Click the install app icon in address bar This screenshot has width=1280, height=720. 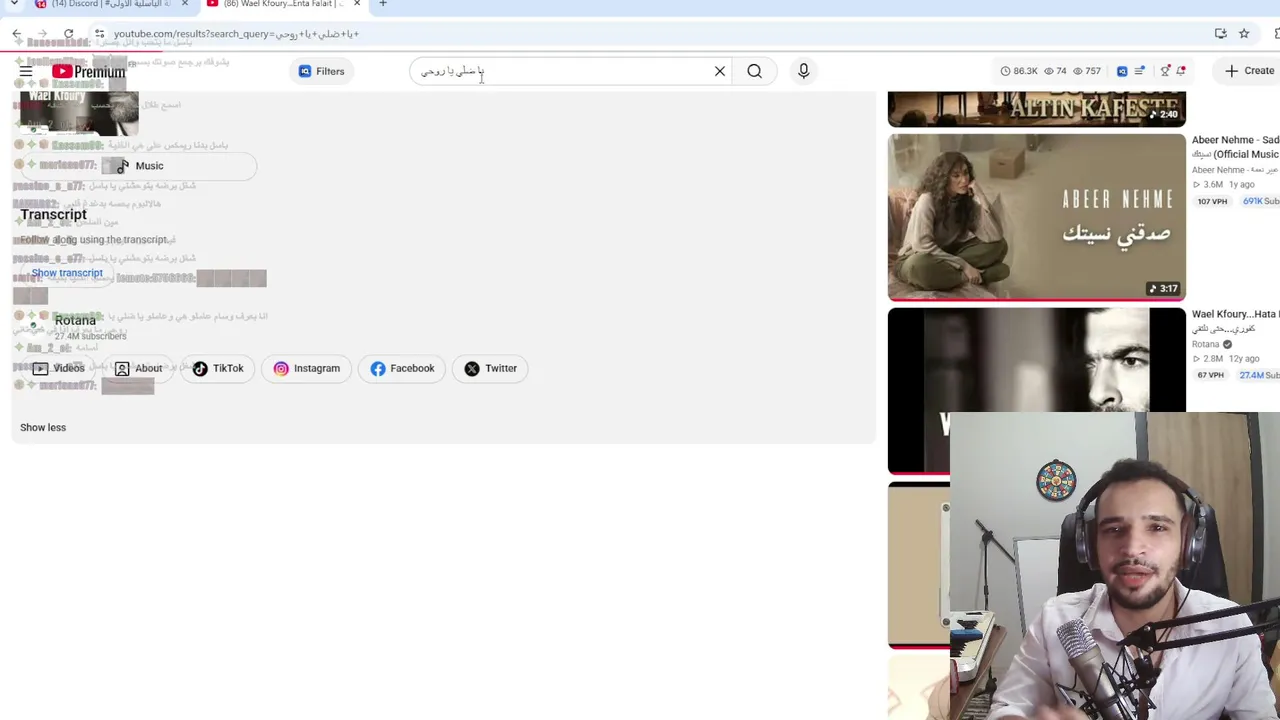click(1221, 34)
